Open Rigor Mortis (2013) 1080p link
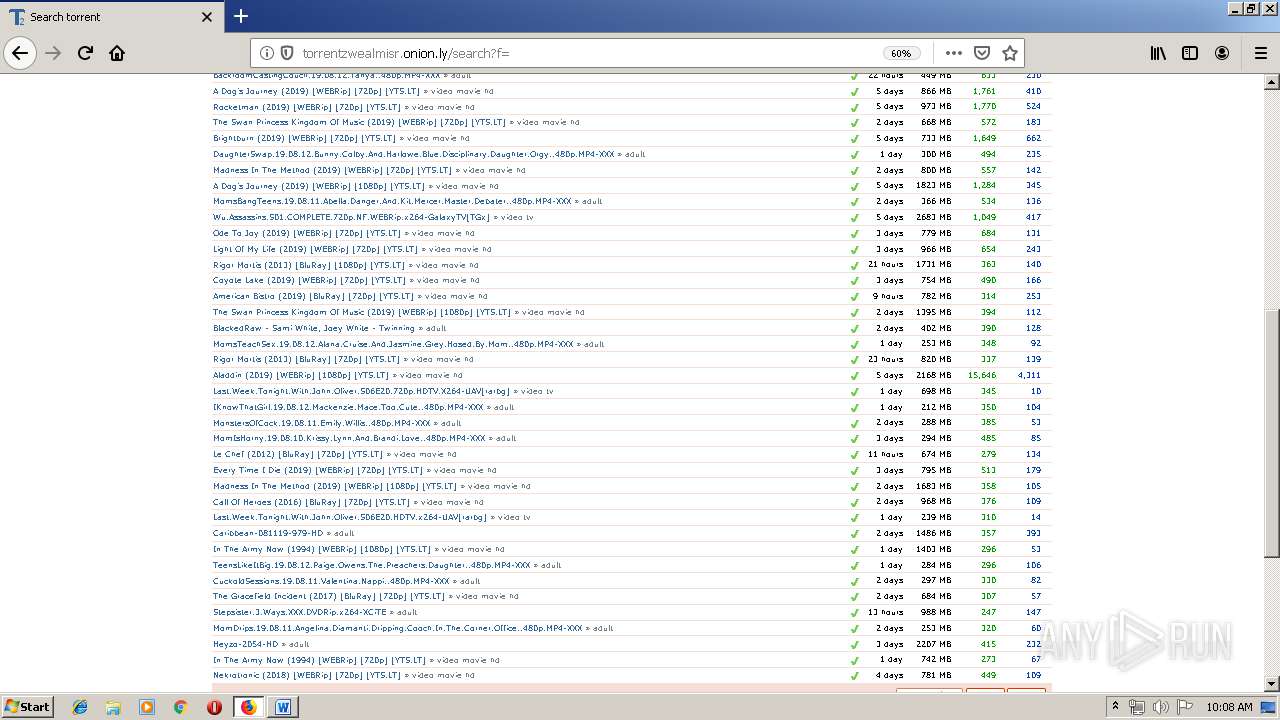 click(x=309, y=265)
